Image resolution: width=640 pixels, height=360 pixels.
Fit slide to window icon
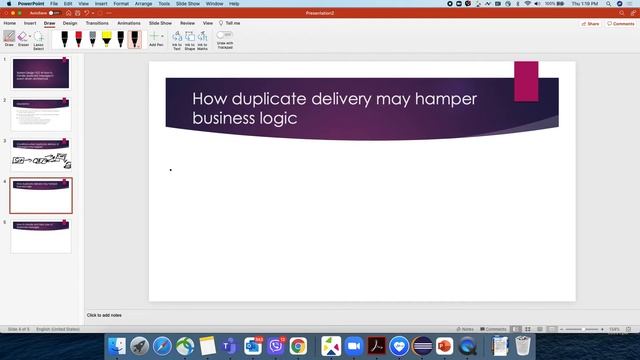[x=629, y=329]
